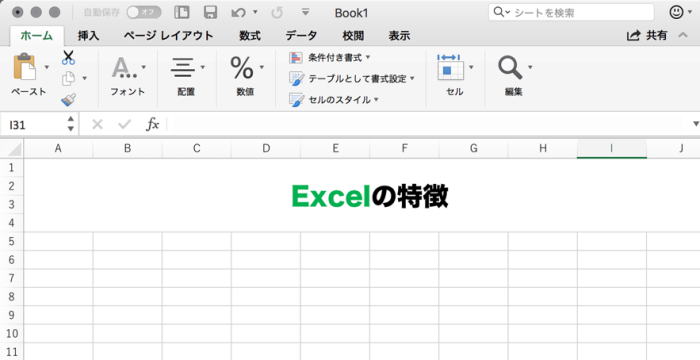The width and height of the screenshot is (700, 360).
Task: Switch to the ページ レイアウト tab
Action: coord(168,36)
